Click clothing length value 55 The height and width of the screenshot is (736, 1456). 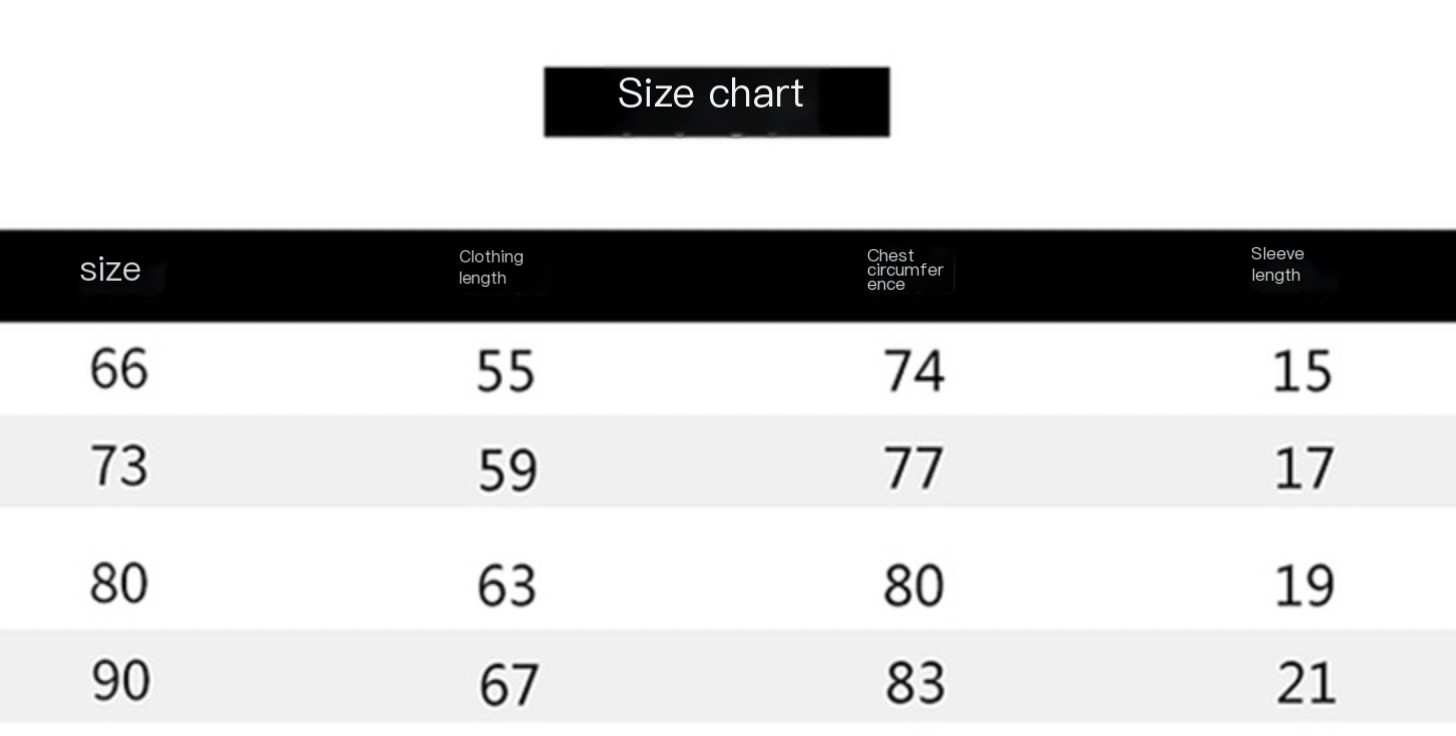(506, 372)
